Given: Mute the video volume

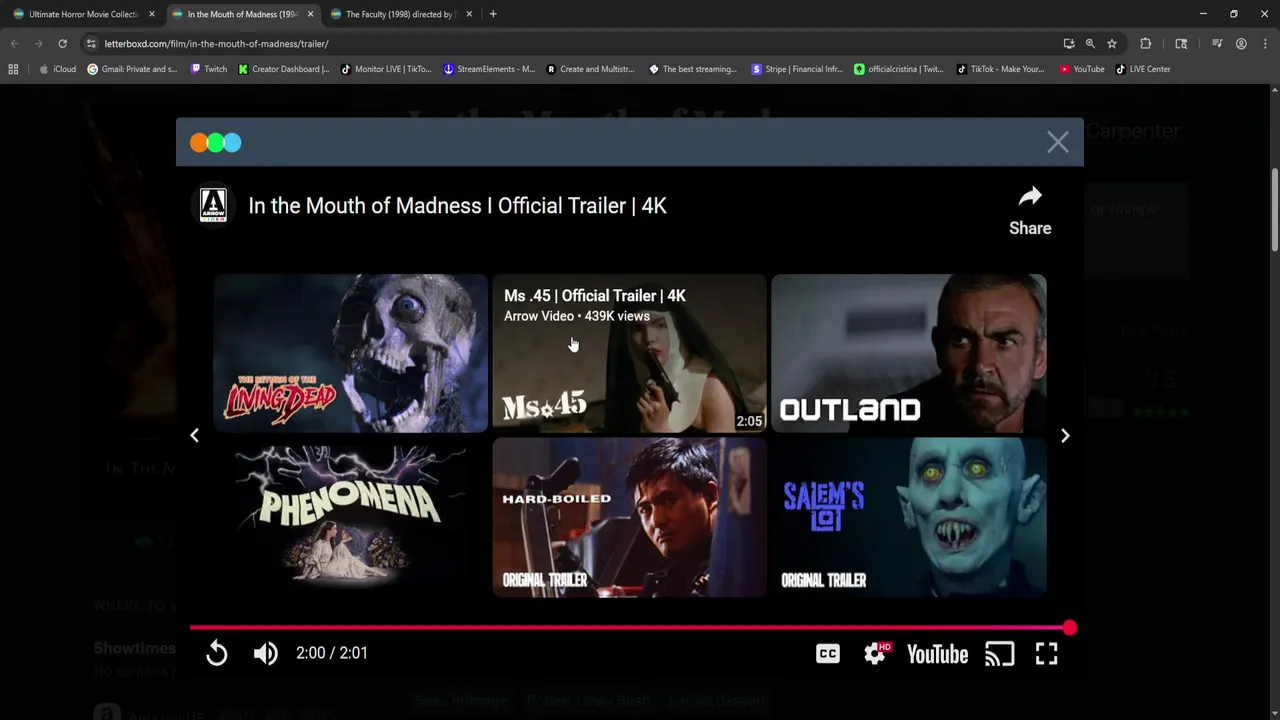Looking at the screenshot, I should click(265, 653).
